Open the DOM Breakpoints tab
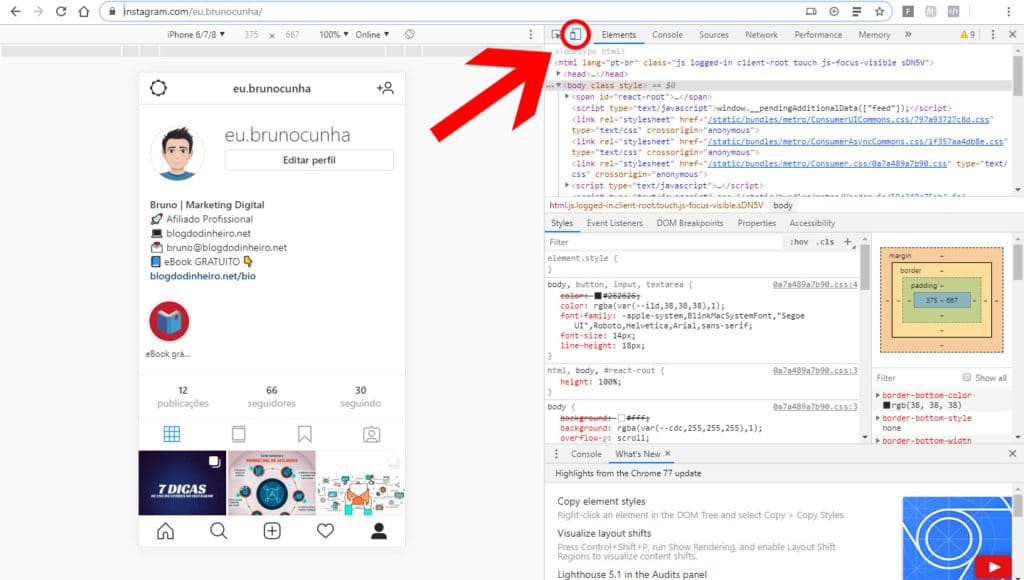1024x580 pixels. coord(690,223)
